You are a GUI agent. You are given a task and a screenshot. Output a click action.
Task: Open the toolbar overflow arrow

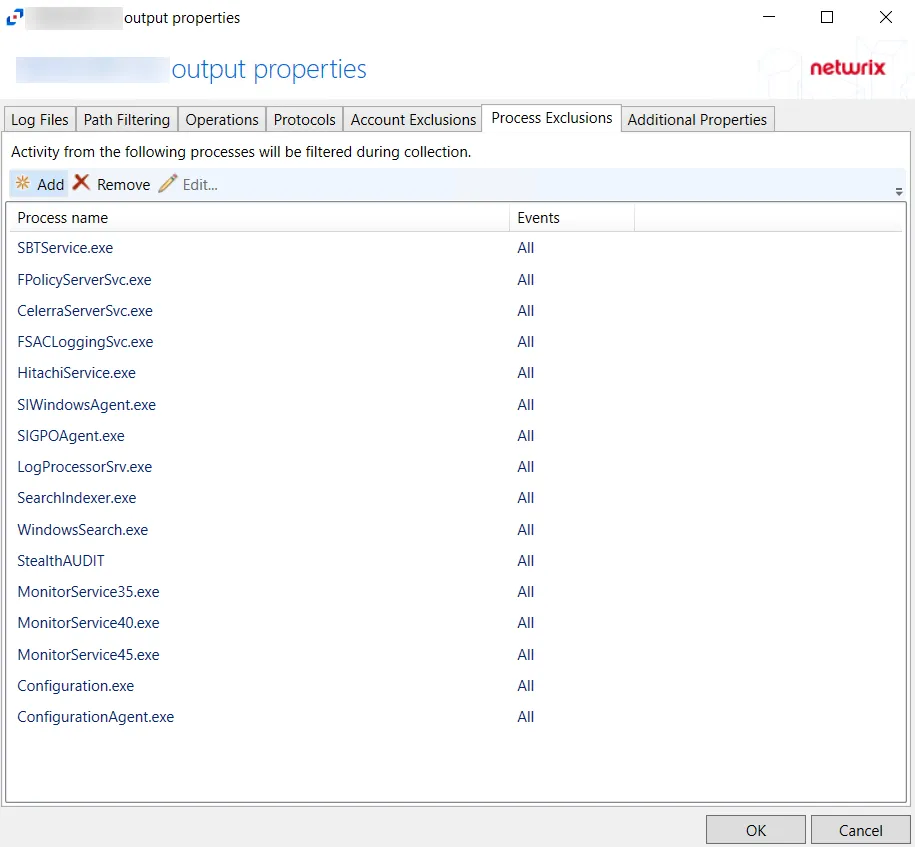pos(899,191)
